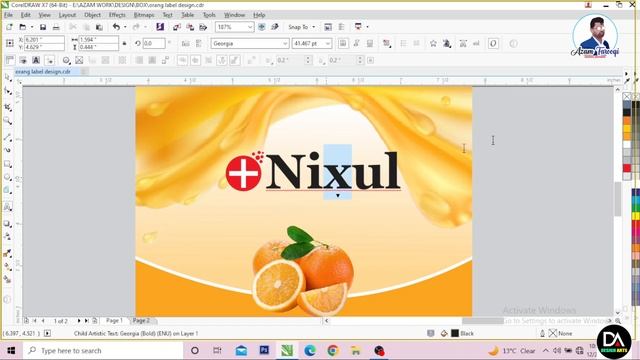Pick the no-color X swatch in palette

click(627, 96)
